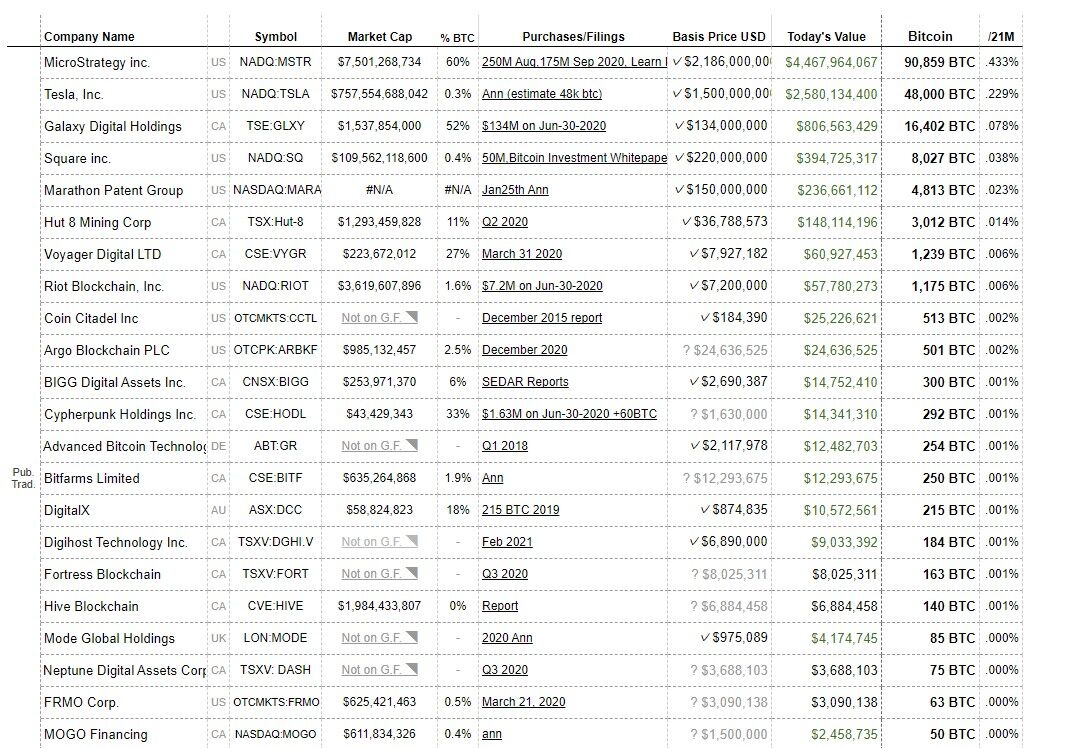Click the Market Cap column header
The width and height of the screenshot is (1072, 748).
pyautogui.click(x=379, y=36)
